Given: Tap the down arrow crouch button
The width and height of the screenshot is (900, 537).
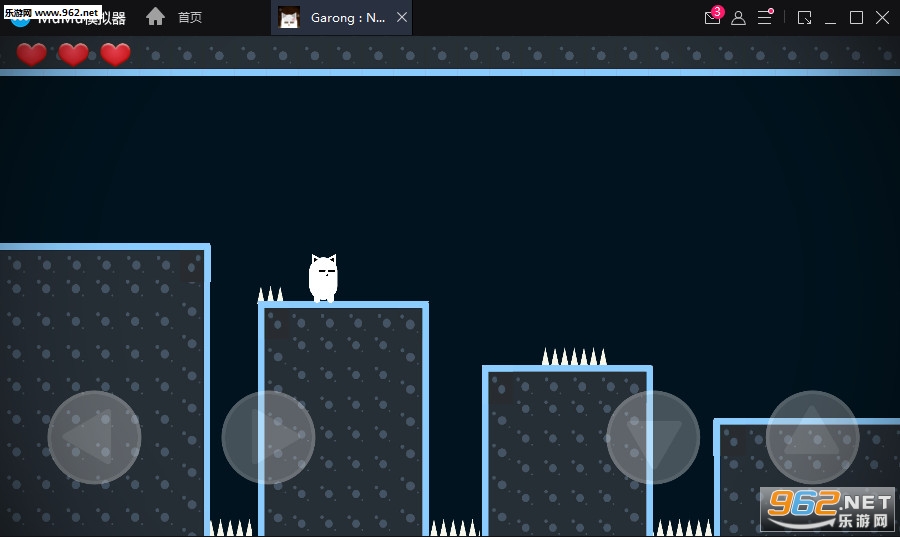Looking at the screenshot, I should point(653,437).
